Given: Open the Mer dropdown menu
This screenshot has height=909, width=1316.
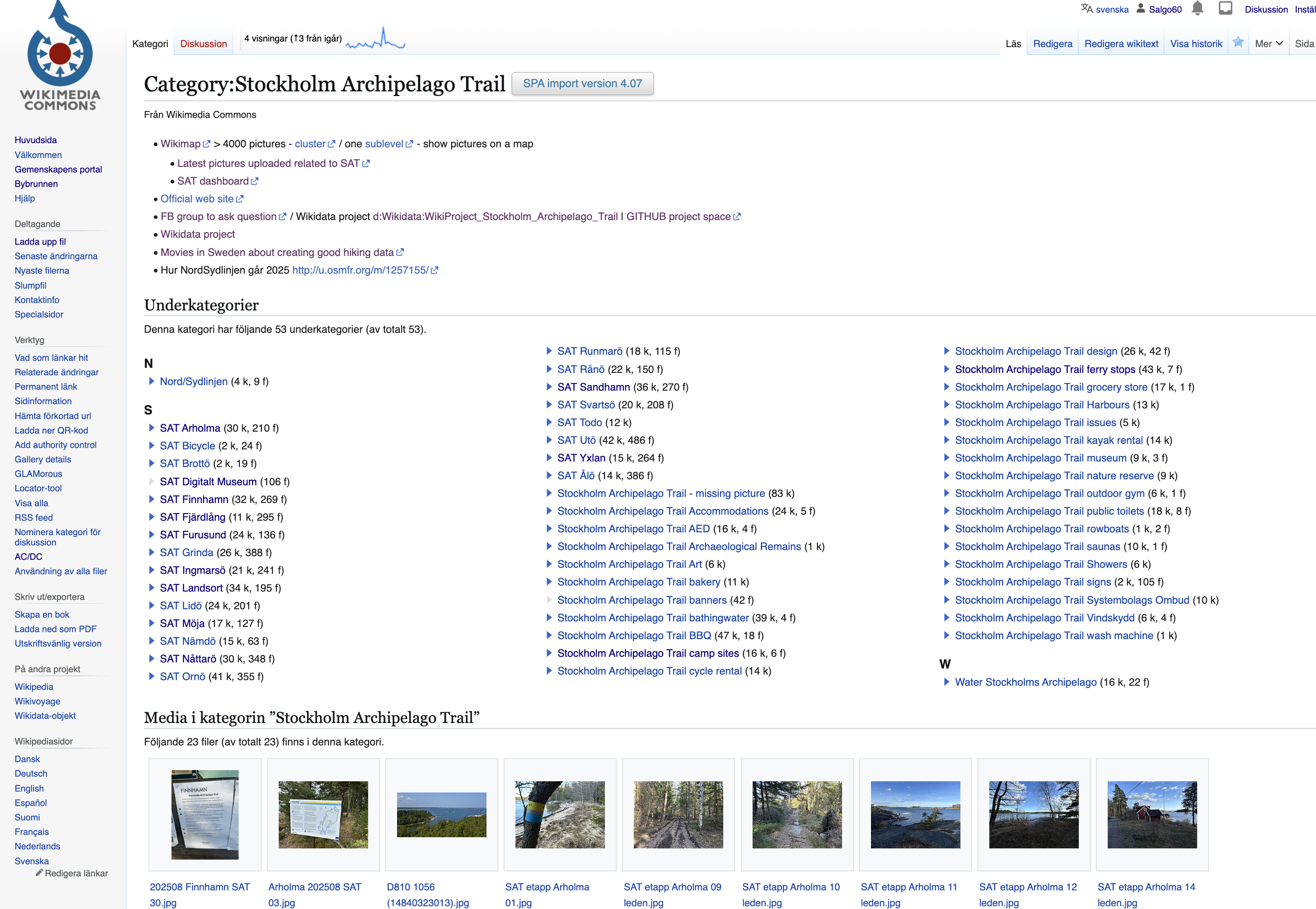Looking at the screenshot, I should (1268, 44).
